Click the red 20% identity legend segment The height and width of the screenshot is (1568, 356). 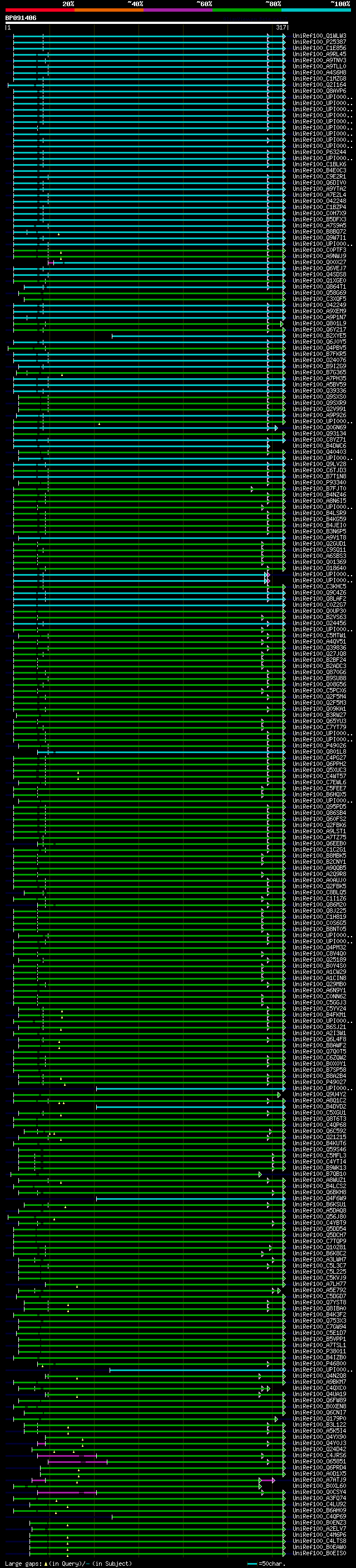tap(40, 10)
